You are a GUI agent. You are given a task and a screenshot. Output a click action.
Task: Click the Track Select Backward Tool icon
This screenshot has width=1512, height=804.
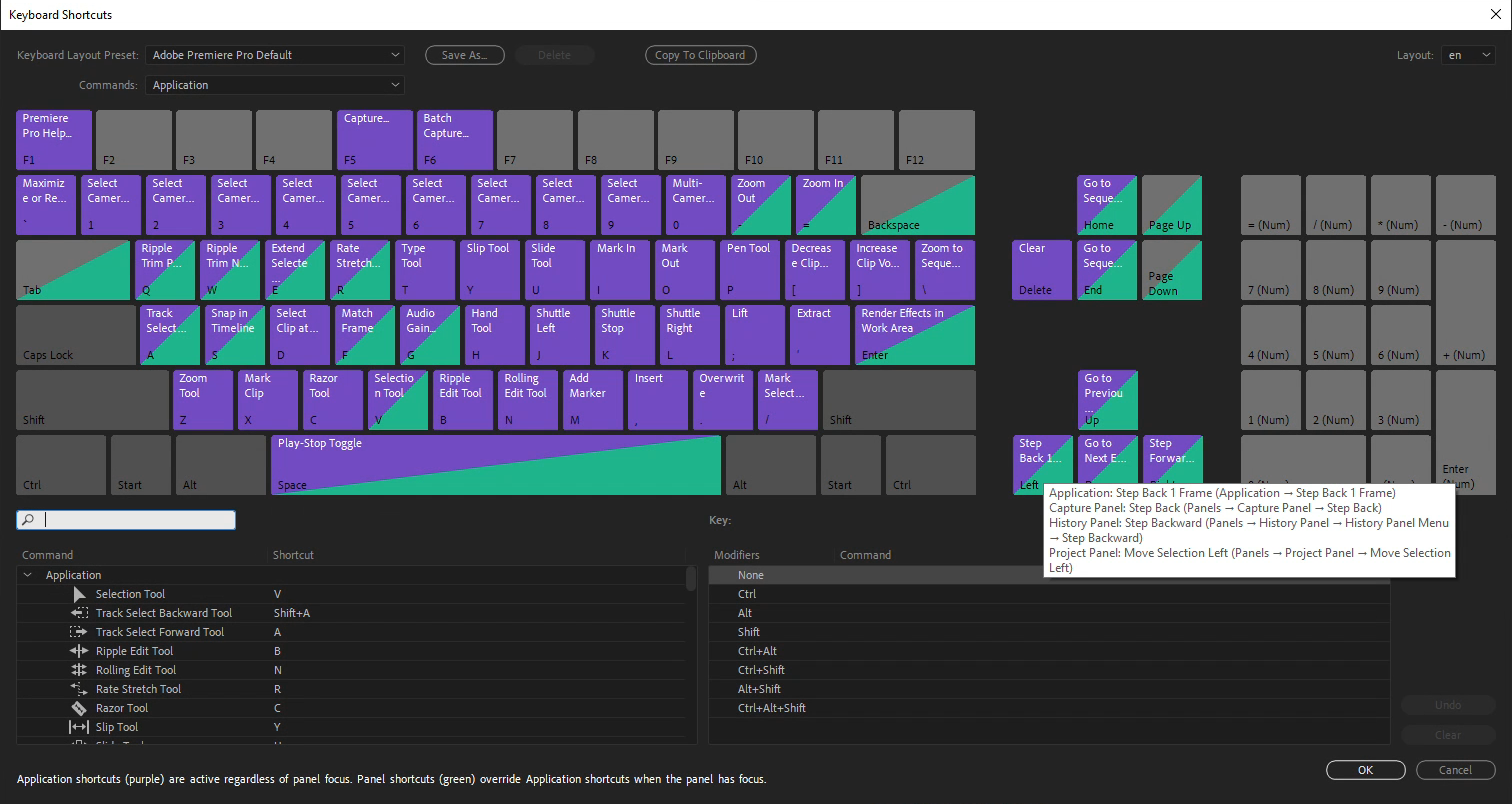[x=79, y=612]
